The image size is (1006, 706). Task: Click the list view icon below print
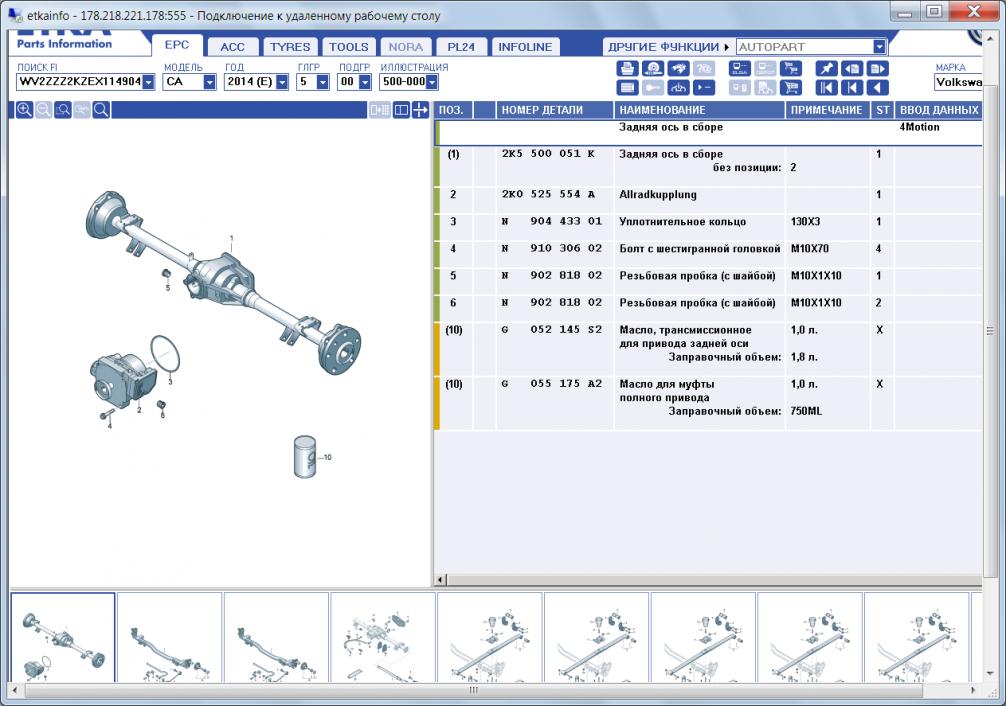tap(627, 87)
